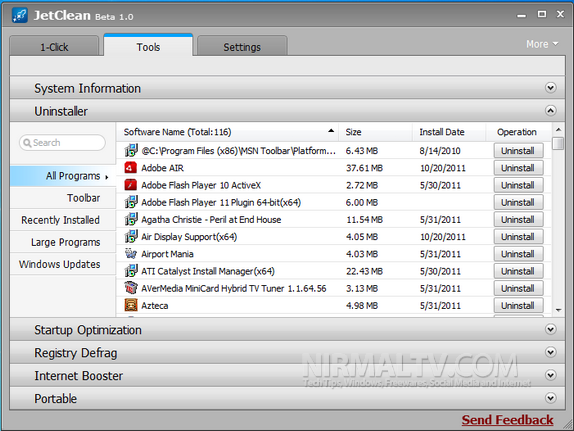Show Recently Installed programs
The image size is (574, 431).
coord(63,220)
